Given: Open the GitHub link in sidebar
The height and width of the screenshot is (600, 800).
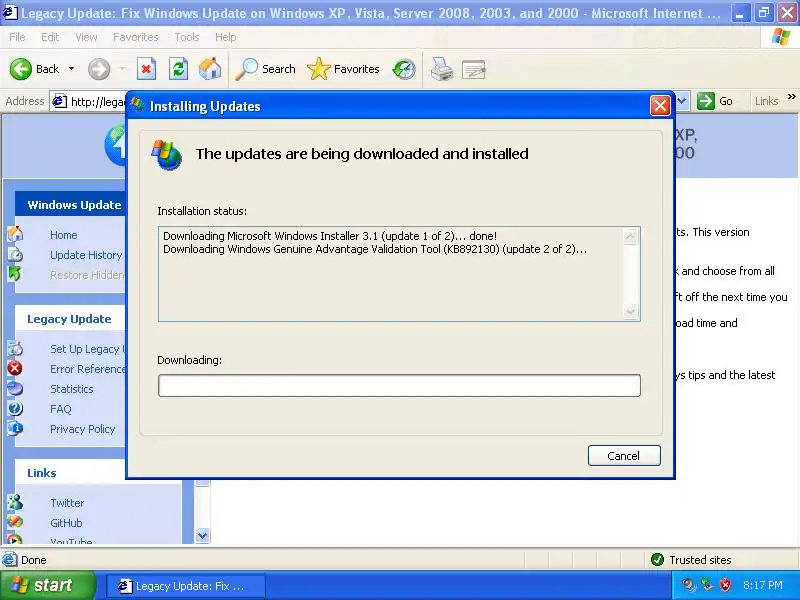Looking at the screenshot, I should pyautogui.click(x=66, y=523).
